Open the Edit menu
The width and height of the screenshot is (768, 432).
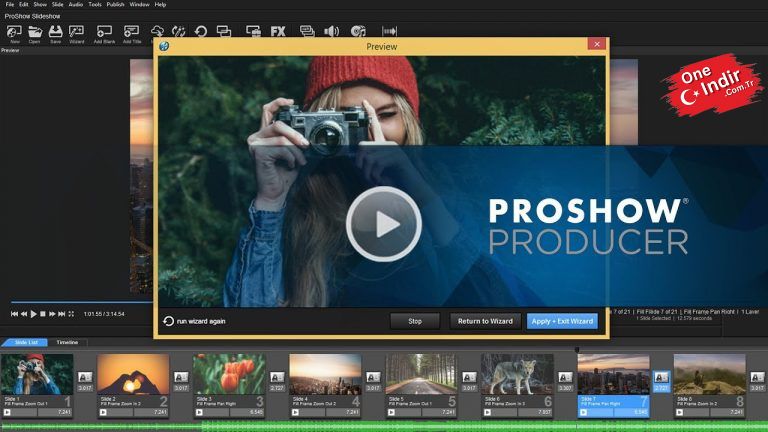(24, 4)
